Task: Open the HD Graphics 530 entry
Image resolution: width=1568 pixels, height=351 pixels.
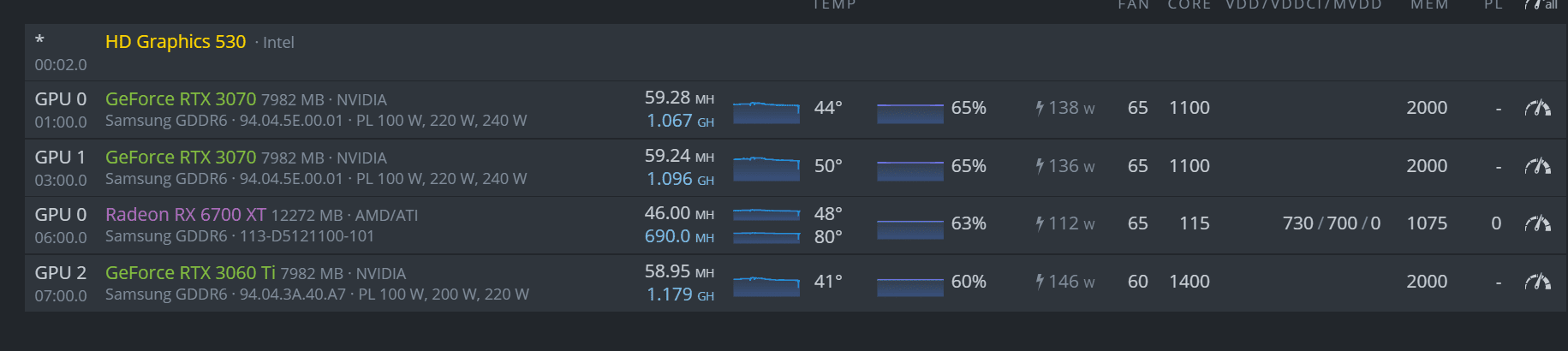Action: coord(176,42)
